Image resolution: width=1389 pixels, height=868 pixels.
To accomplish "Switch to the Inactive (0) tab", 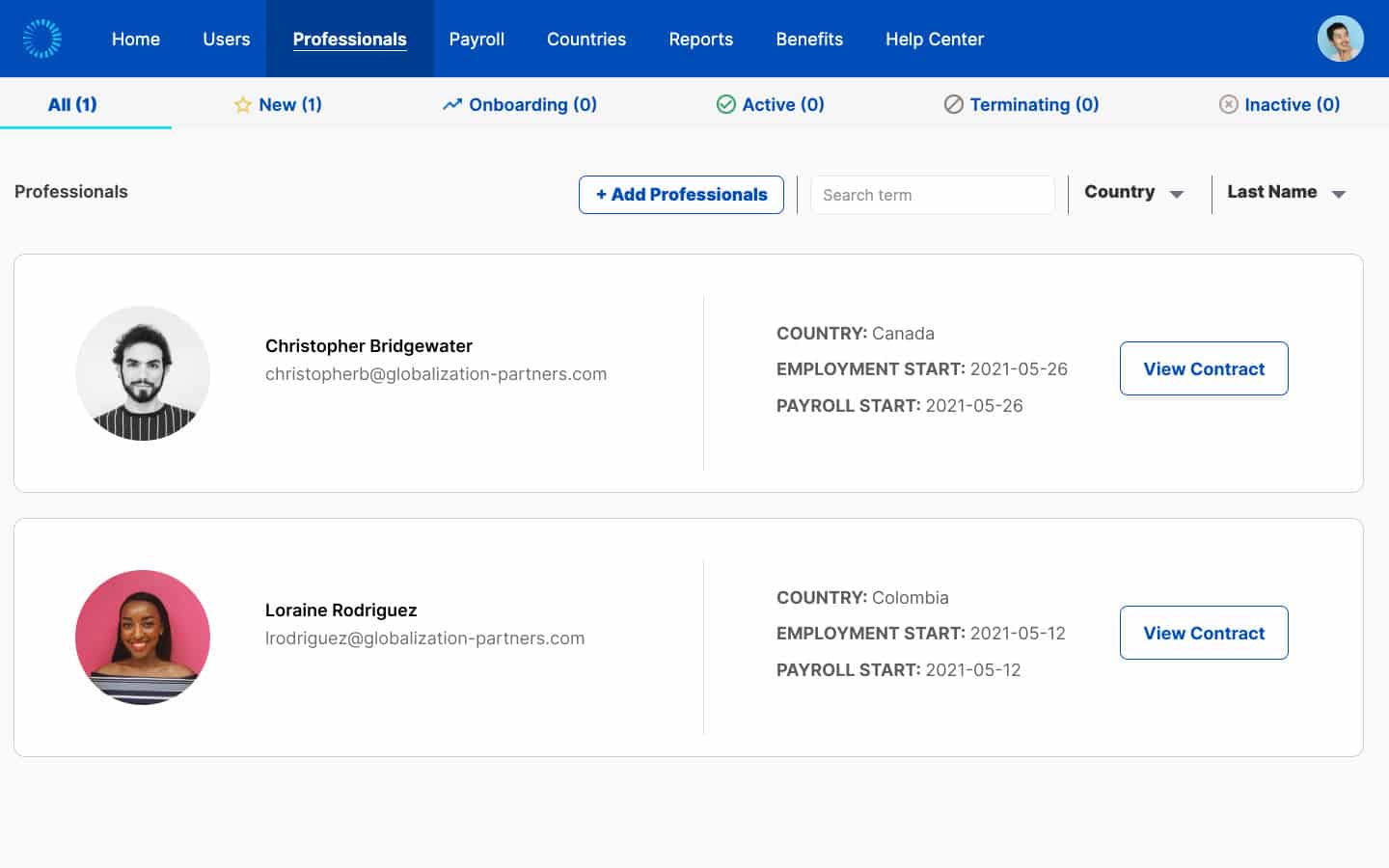I will point(1280,104).
